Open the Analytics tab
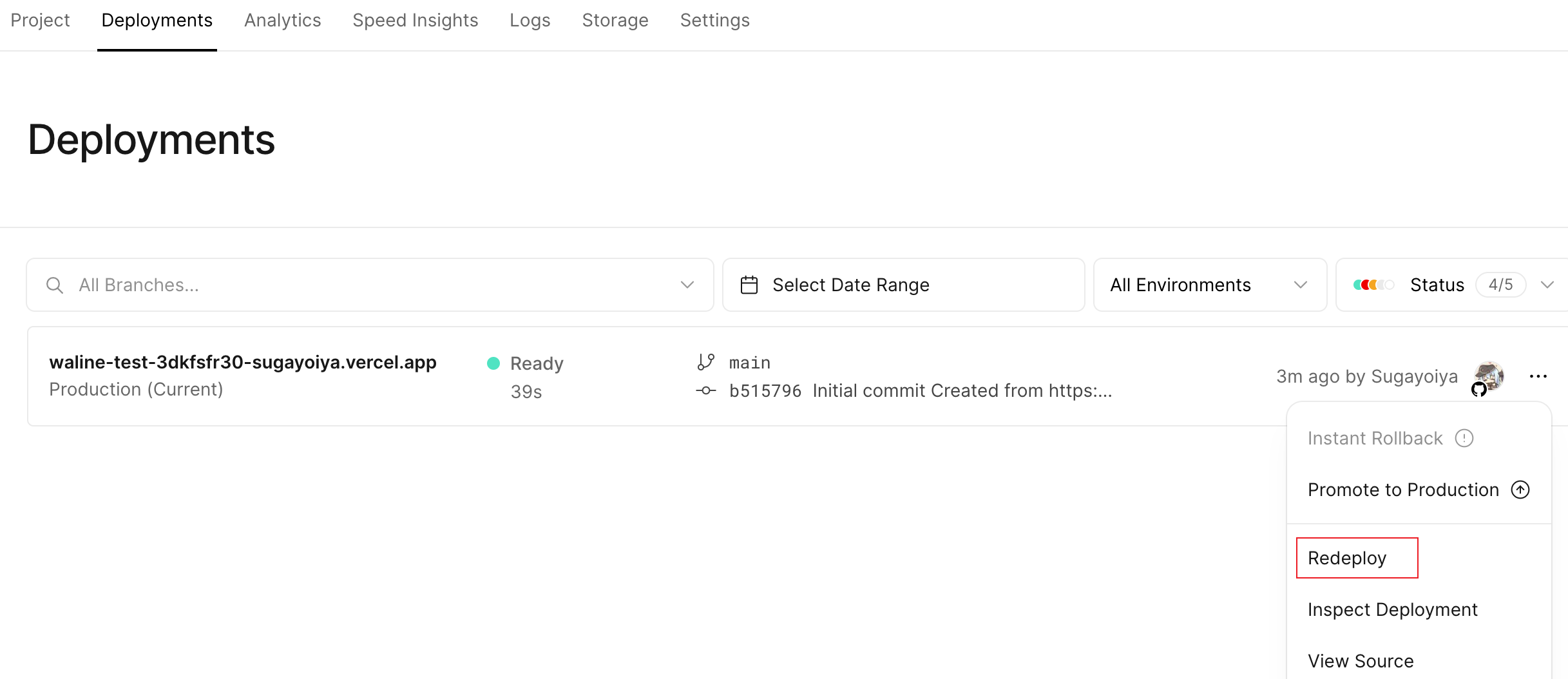The image size is (1568, 679). tap(282, 21)
